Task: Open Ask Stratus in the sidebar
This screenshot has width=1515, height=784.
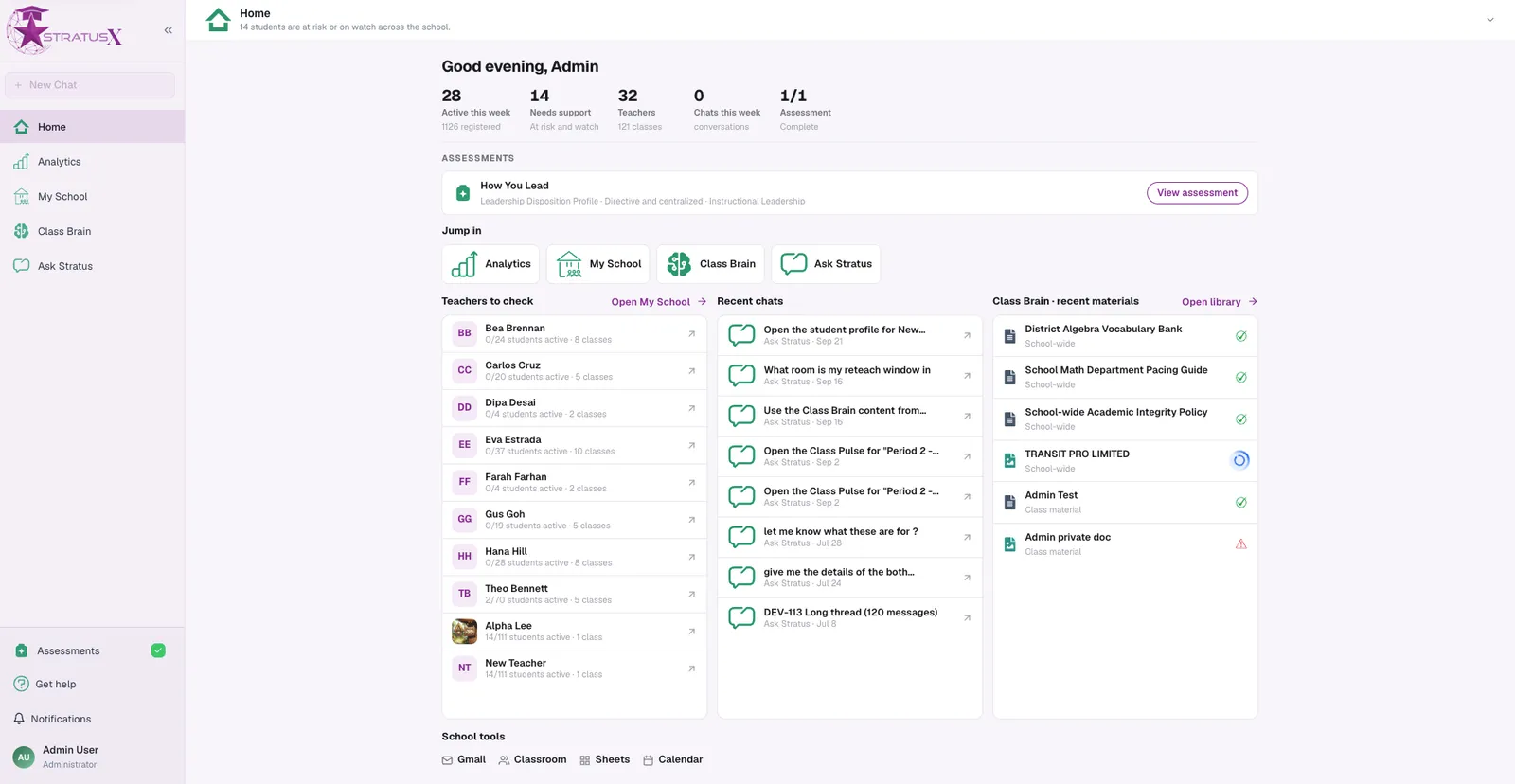Action: (92, 266)
